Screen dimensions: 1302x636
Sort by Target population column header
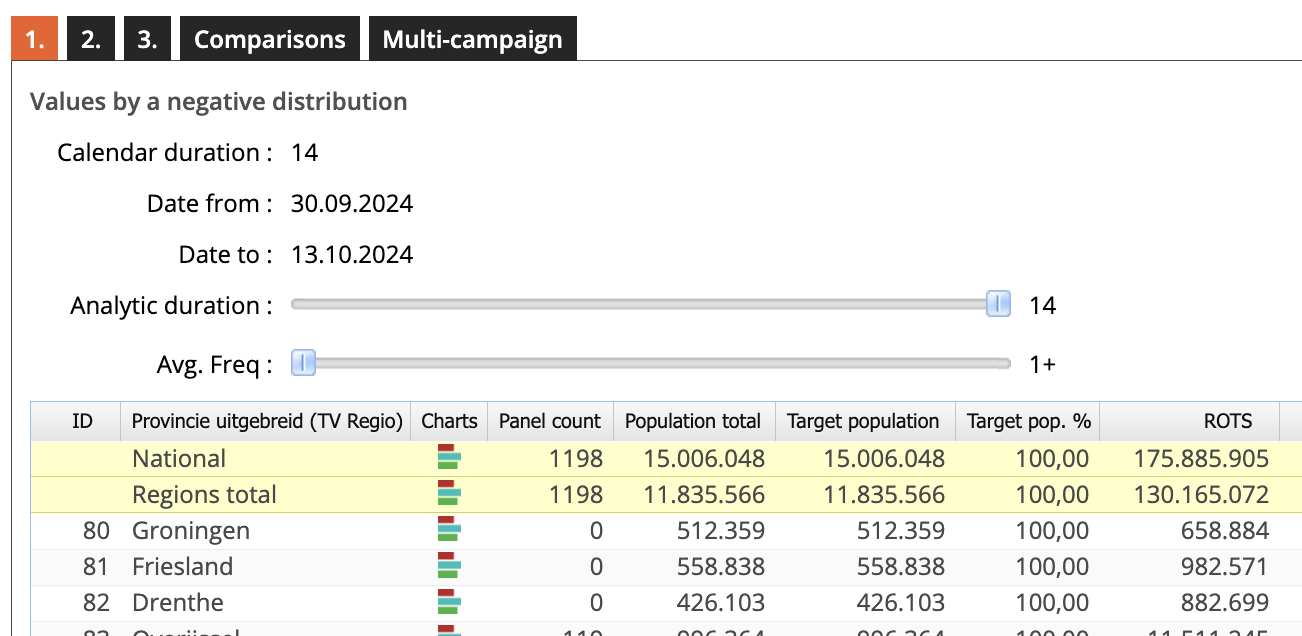pyautogui.click(x=863, y=421)
